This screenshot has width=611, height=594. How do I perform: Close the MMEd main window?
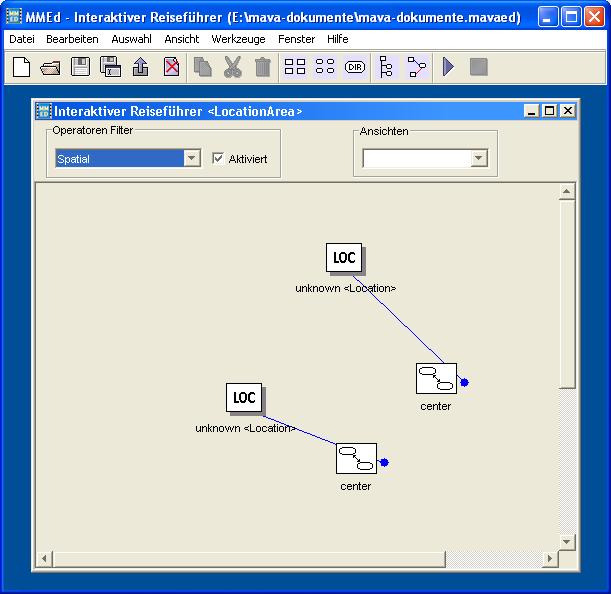(594, 17)
